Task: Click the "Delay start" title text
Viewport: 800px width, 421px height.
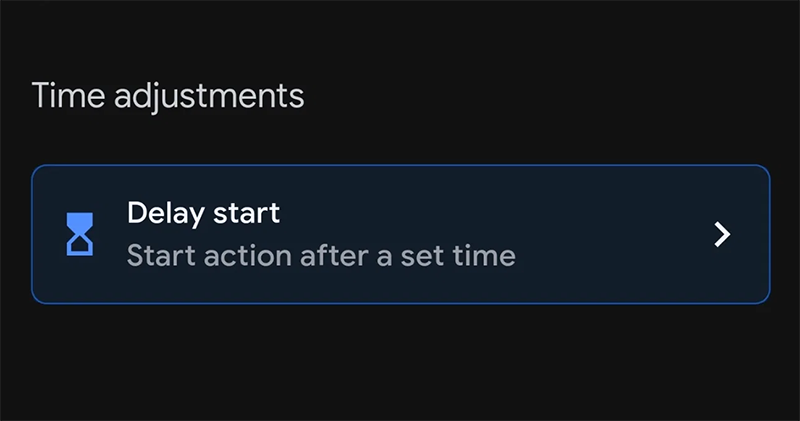Action: [x=203, y=213]
